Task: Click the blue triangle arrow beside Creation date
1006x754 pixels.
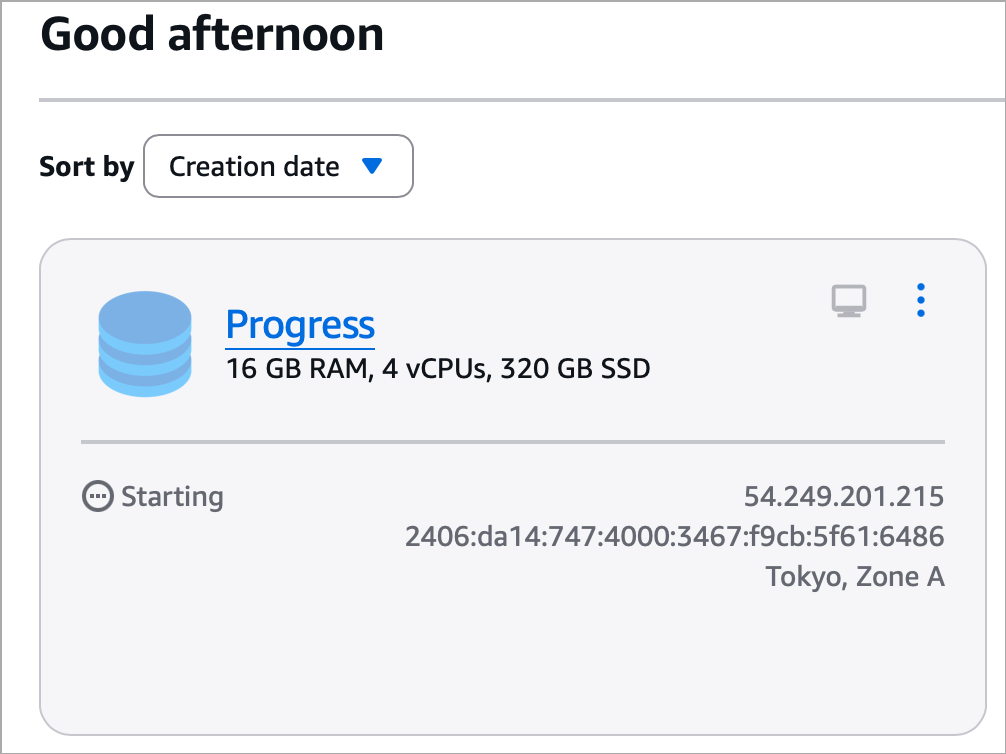Action: tap(372, 166)
